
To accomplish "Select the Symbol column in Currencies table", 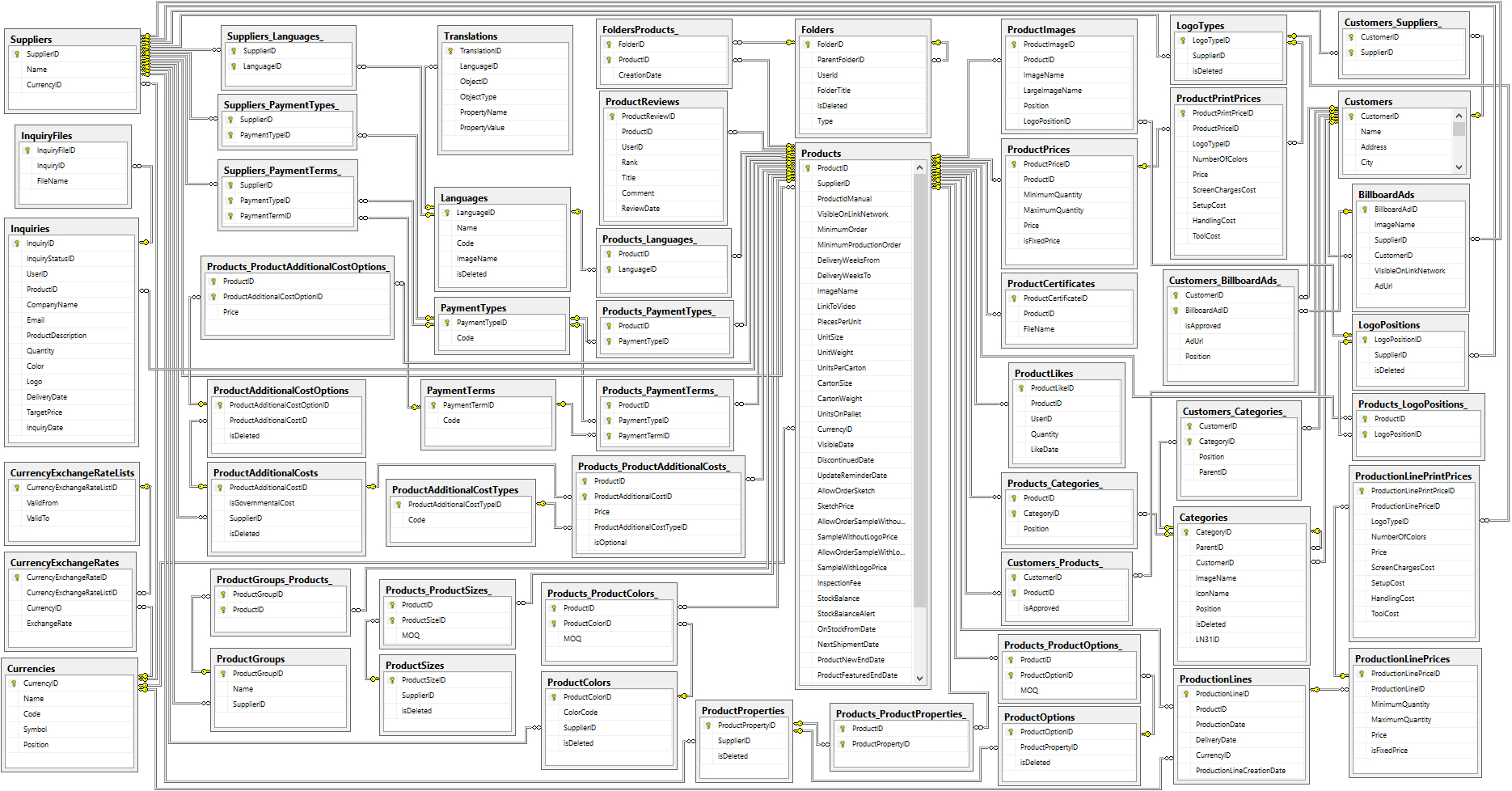I will point(70,730).
